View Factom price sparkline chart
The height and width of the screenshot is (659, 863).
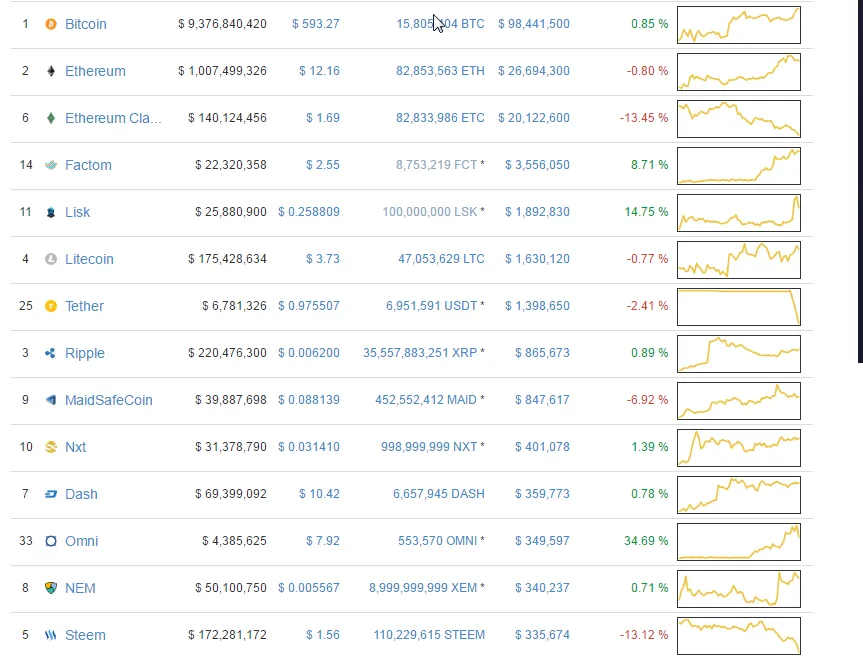[x=739, y=166]
